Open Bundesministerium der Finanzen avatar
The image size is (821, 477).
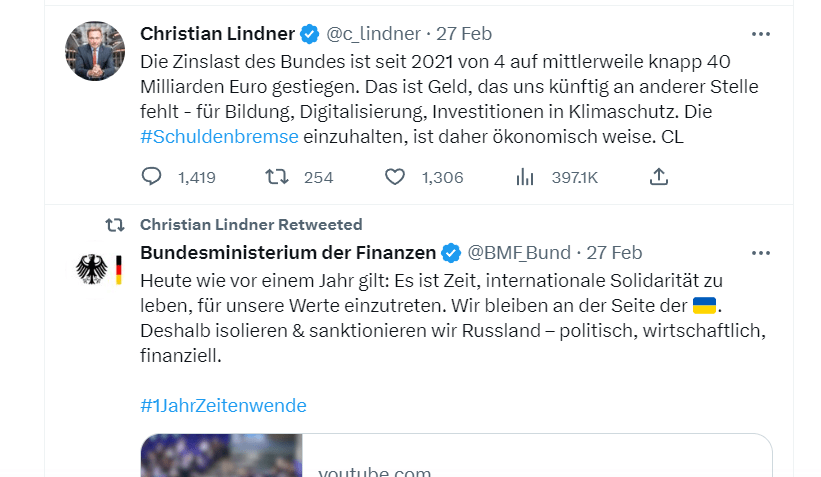point(98,269)
